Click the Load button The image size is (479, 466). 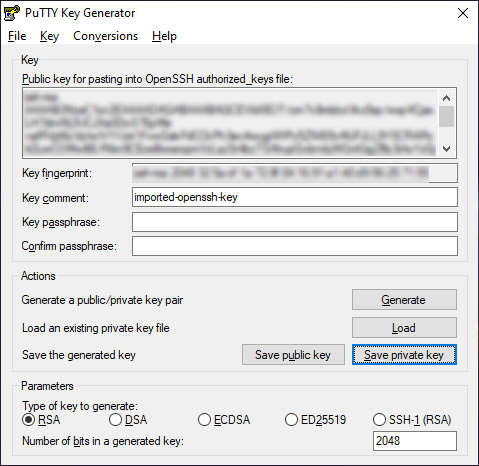[x=404, y=328]
